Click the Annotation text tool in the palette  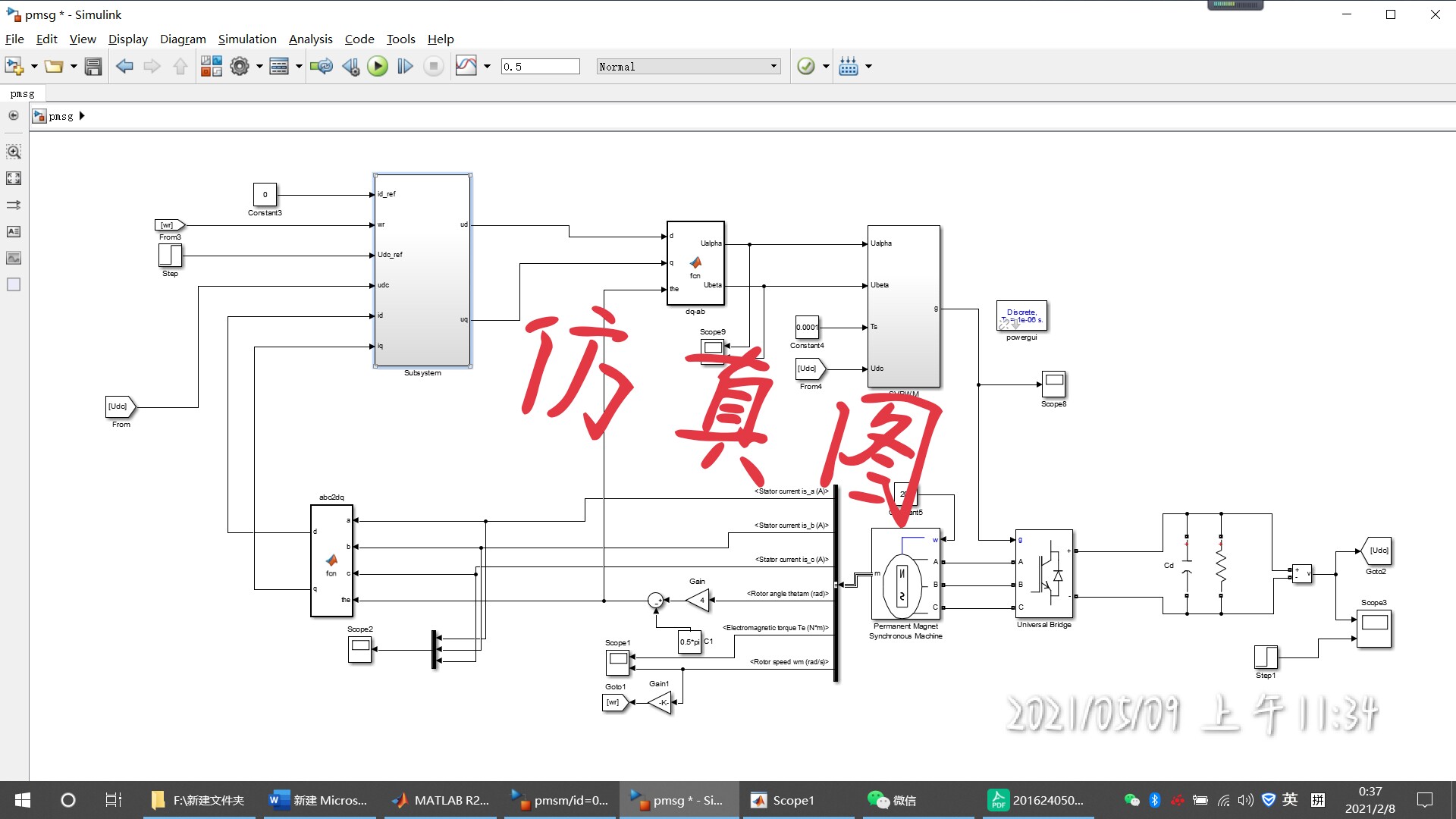tap(14, 231)
